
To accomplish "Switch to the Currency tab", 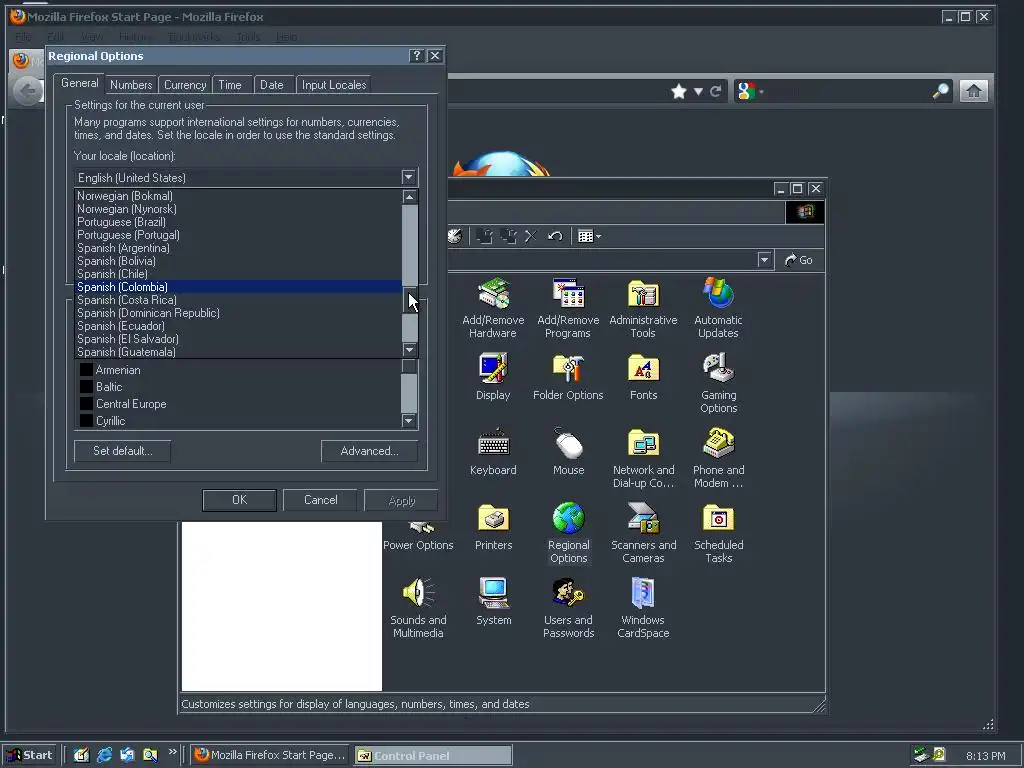I will click(x=185, y=85).
